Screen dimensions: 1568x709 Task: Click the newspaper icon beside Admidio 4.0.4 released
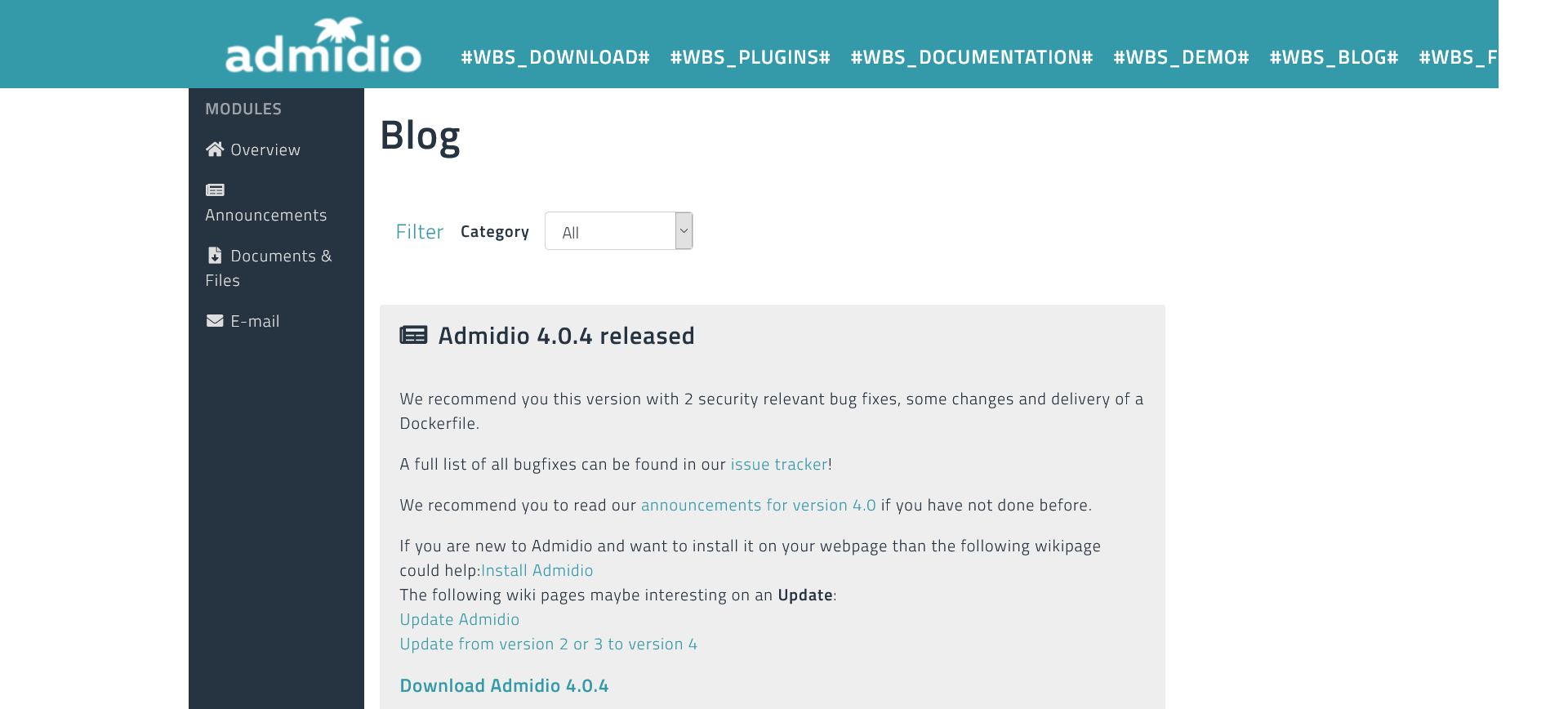[413, 336]
